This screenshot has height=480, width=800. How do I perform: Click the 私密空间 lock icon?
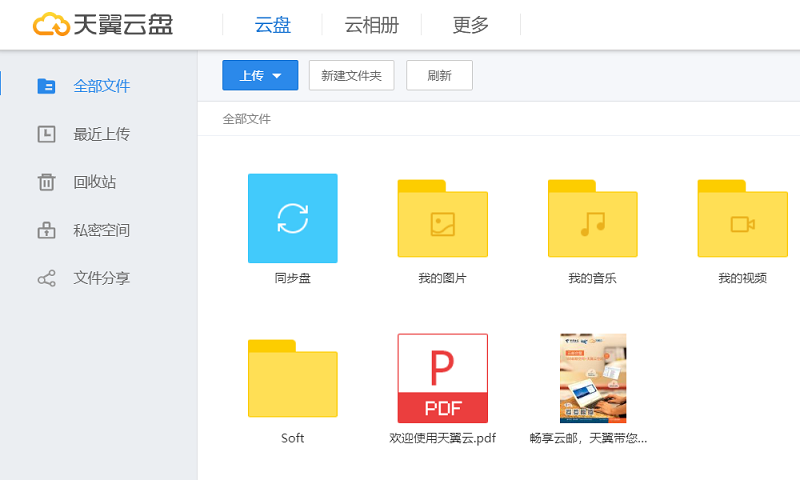46,230
